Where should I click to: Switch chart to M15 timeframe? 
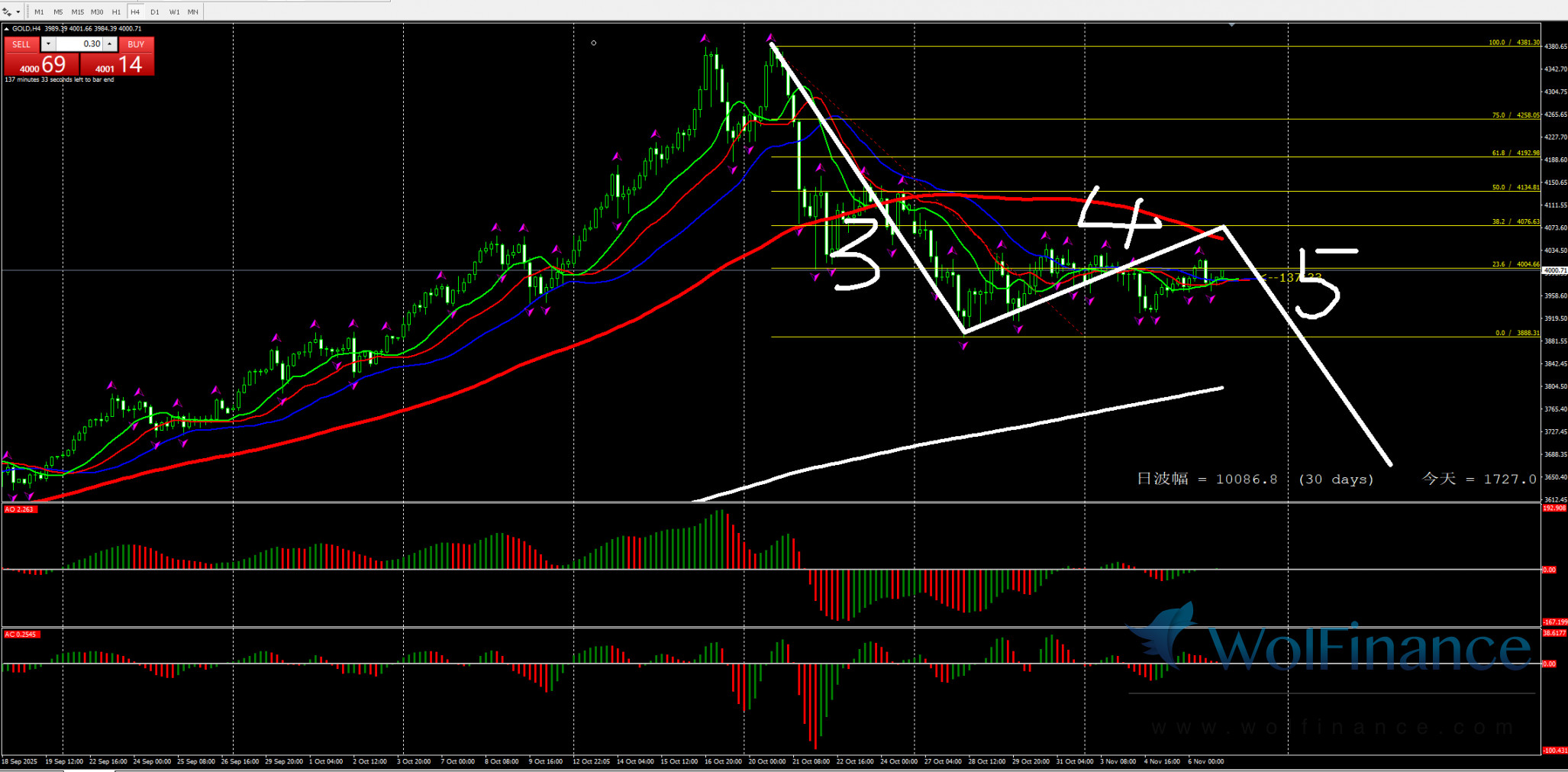click(77, 12)
